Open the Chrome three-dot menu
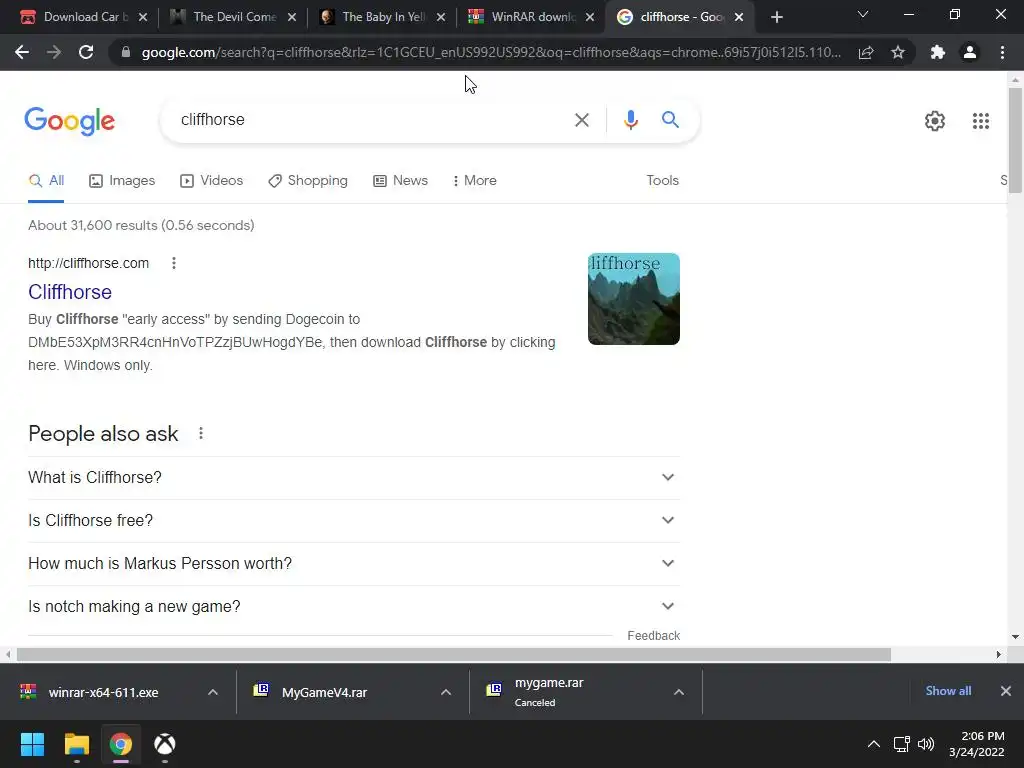This screenshot has height=768, width=1024. [x=1002, y=52]
